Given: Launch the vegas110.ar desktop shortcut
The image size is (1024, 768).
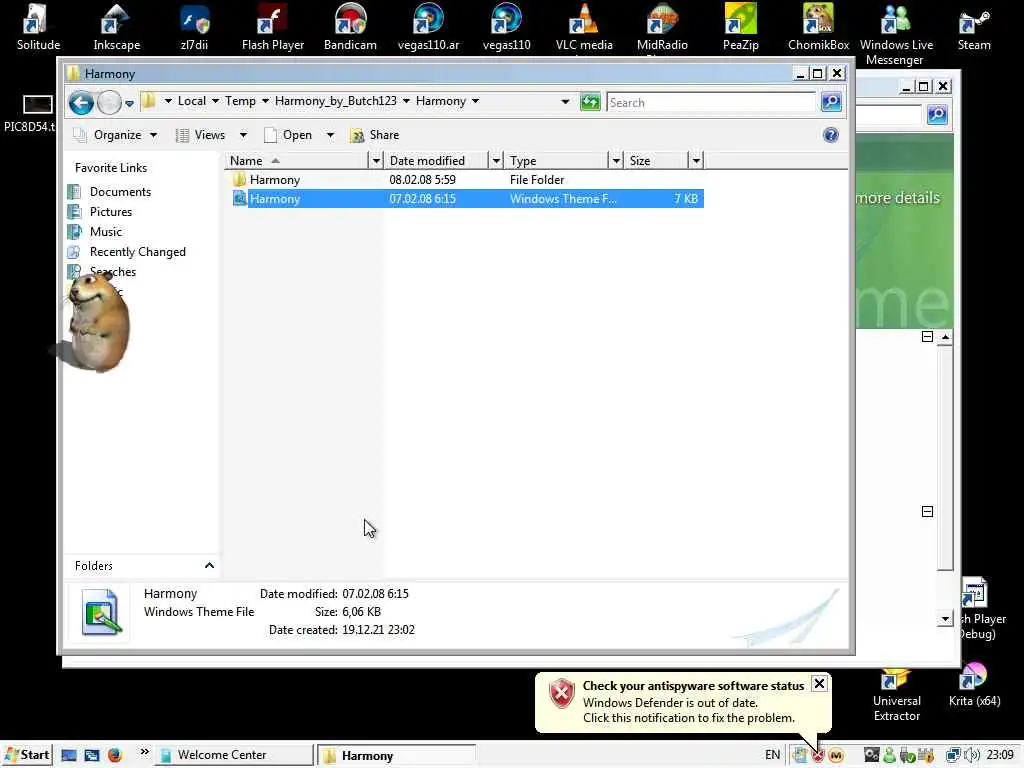Looking at the screenshot, I should [428, 27].
